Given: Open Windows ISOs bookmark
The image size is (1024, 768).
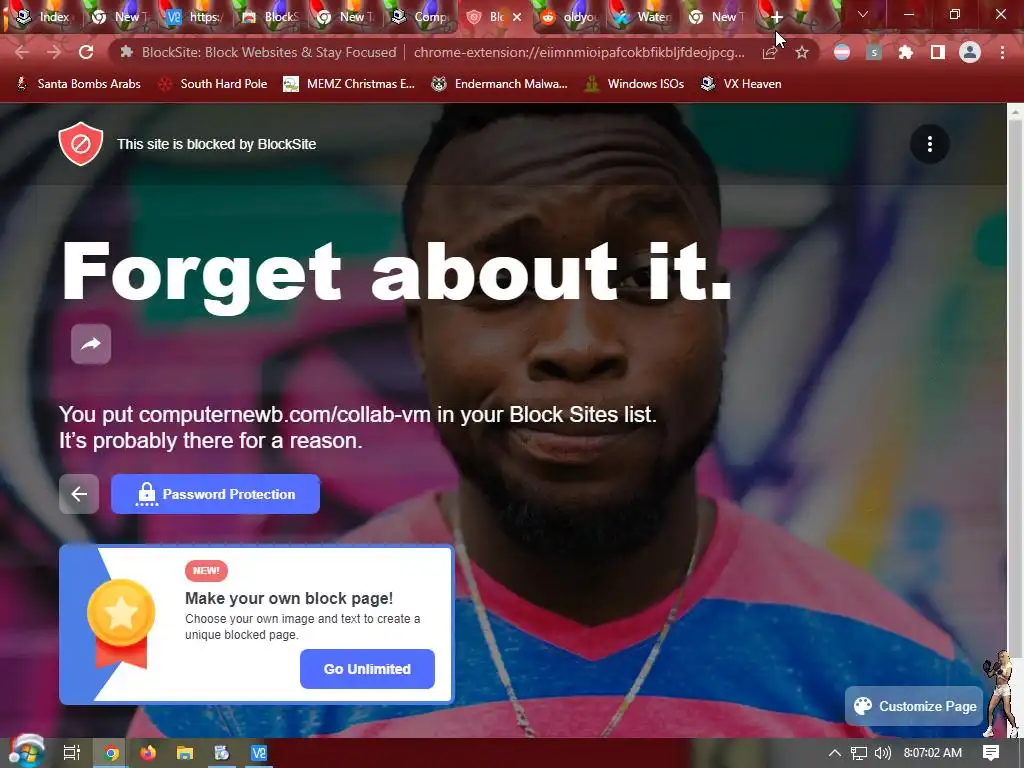Looking at the screenshot, I should click(x=634, y=84).
